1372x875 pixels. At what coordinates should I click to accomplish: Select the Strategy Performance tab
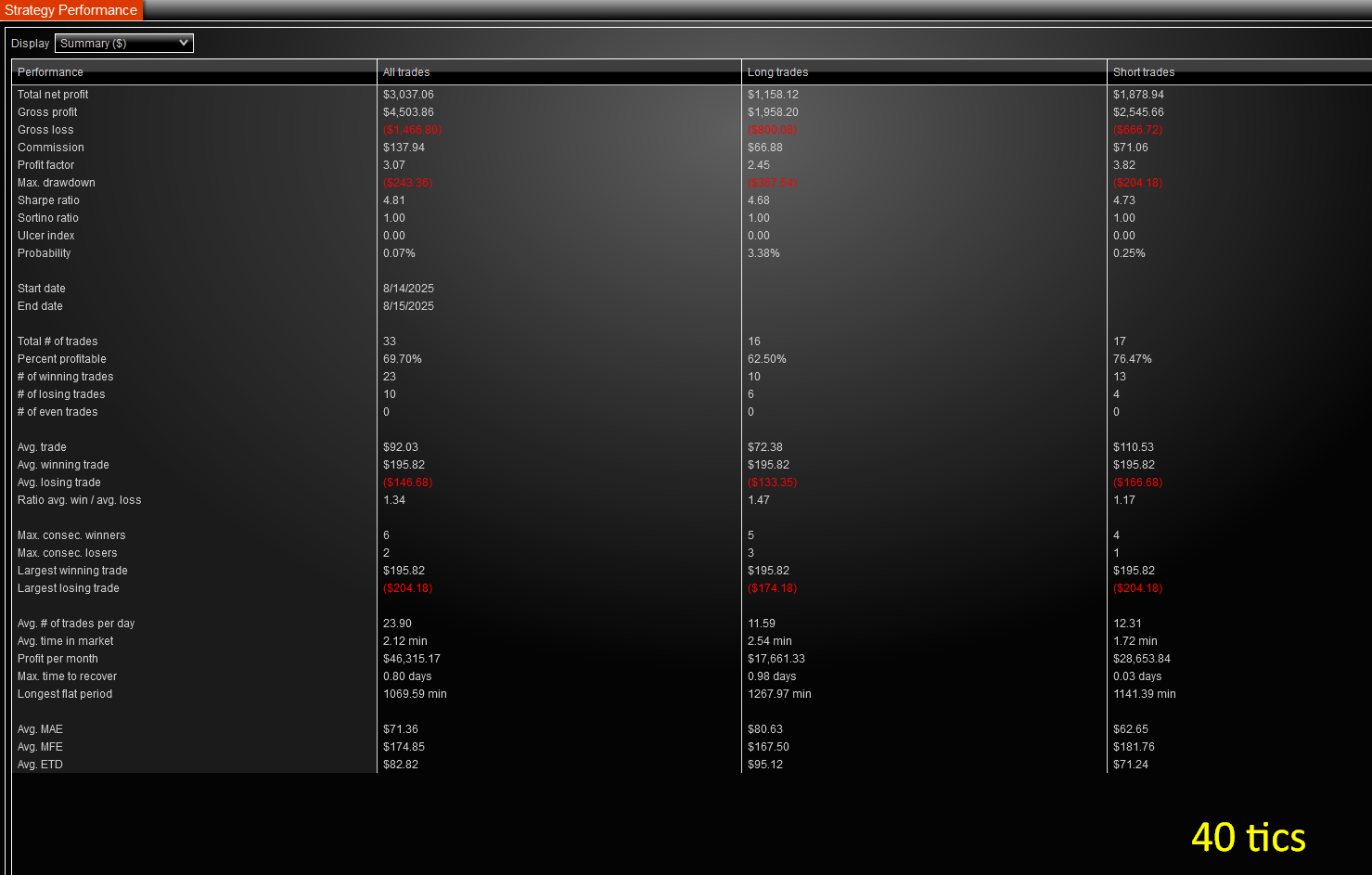tap(71, 10)
